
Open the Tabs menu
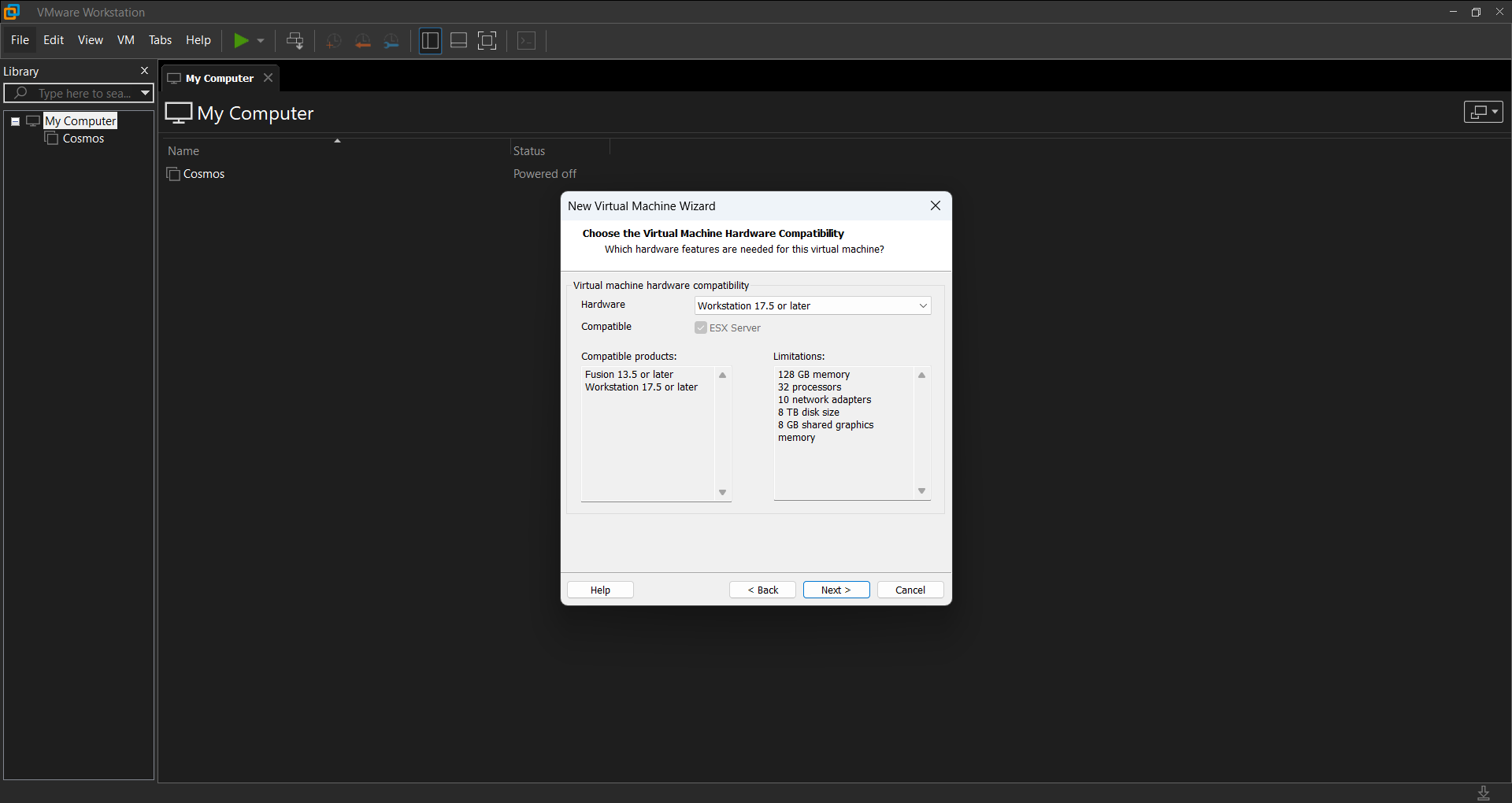click(x=160, y=40)
